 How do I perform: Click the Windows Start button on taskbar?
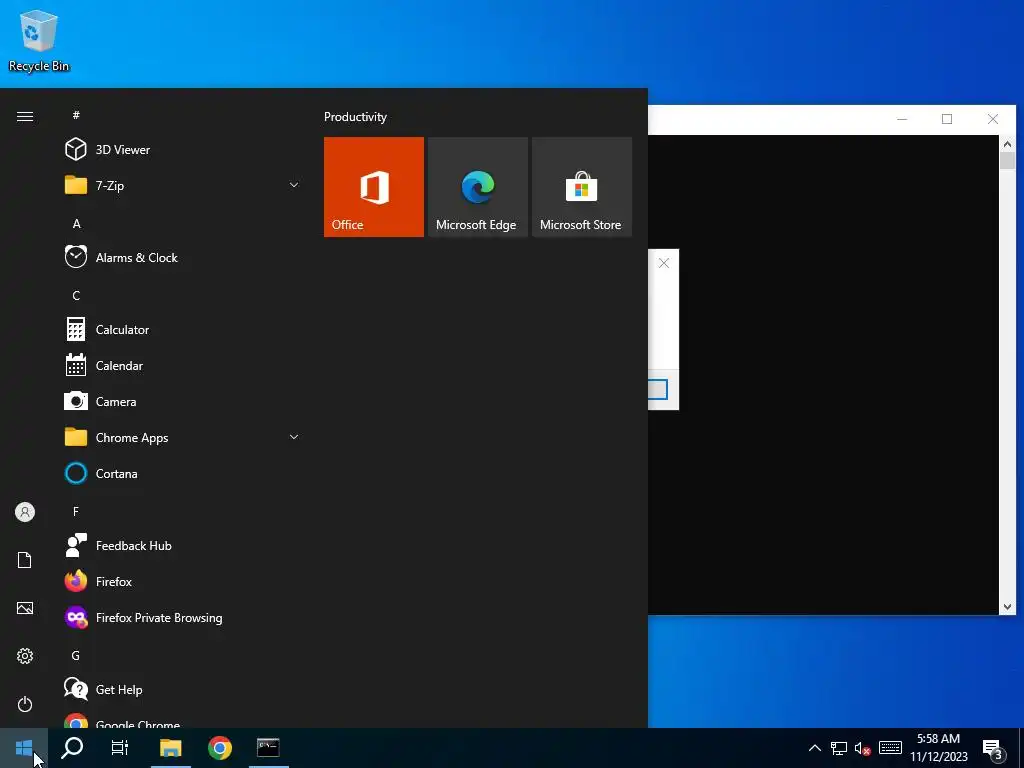click(24, 748)
